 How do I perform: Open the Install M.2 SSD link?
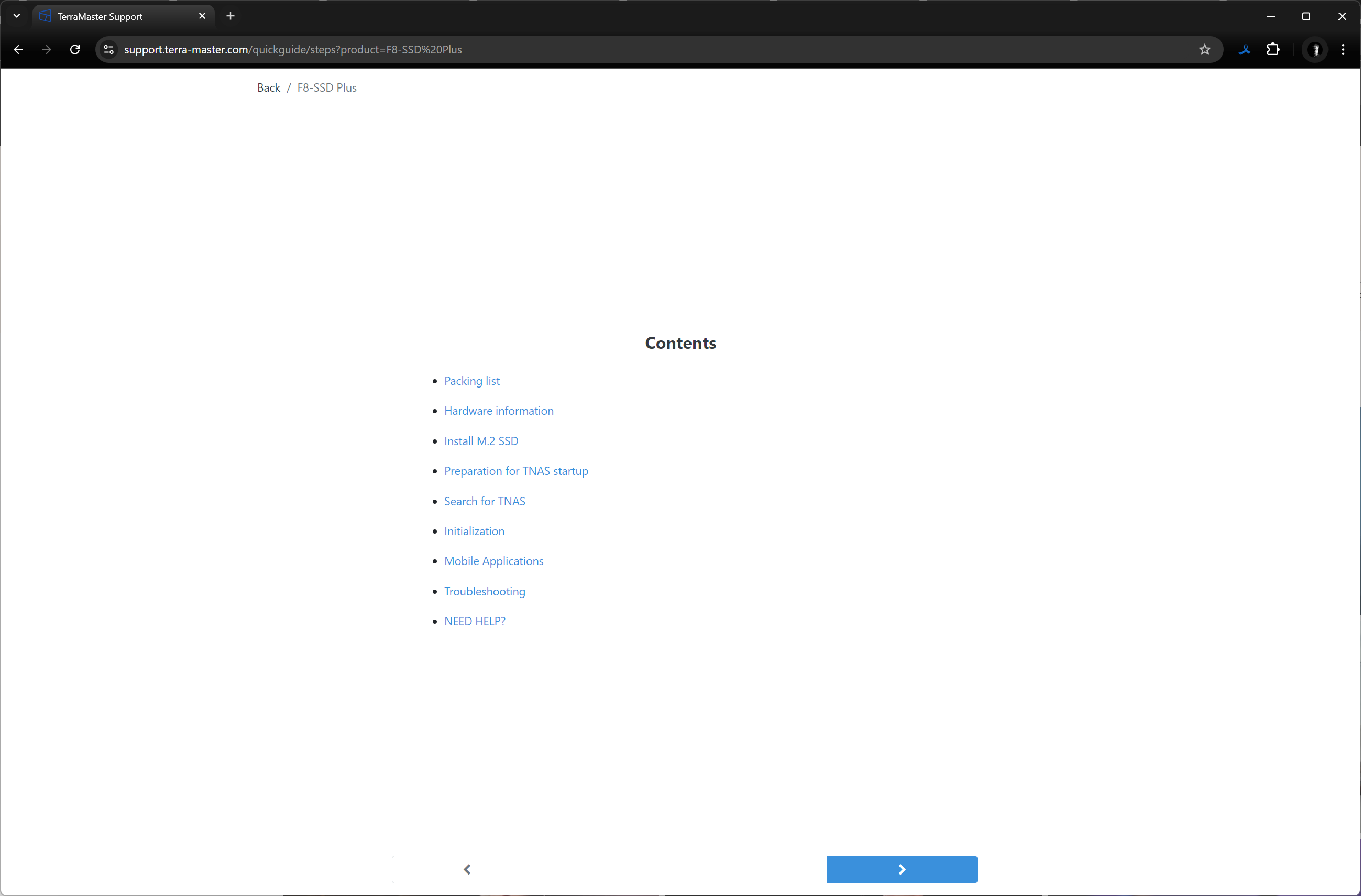pos(481,441)
